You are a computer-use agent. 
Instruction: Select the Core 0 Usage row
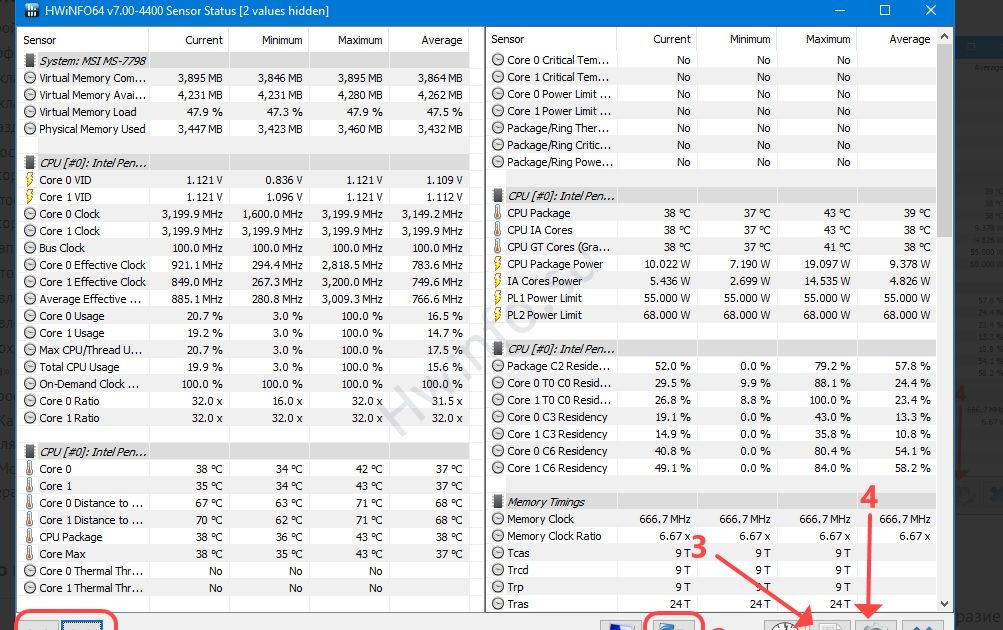coord(246,316)
